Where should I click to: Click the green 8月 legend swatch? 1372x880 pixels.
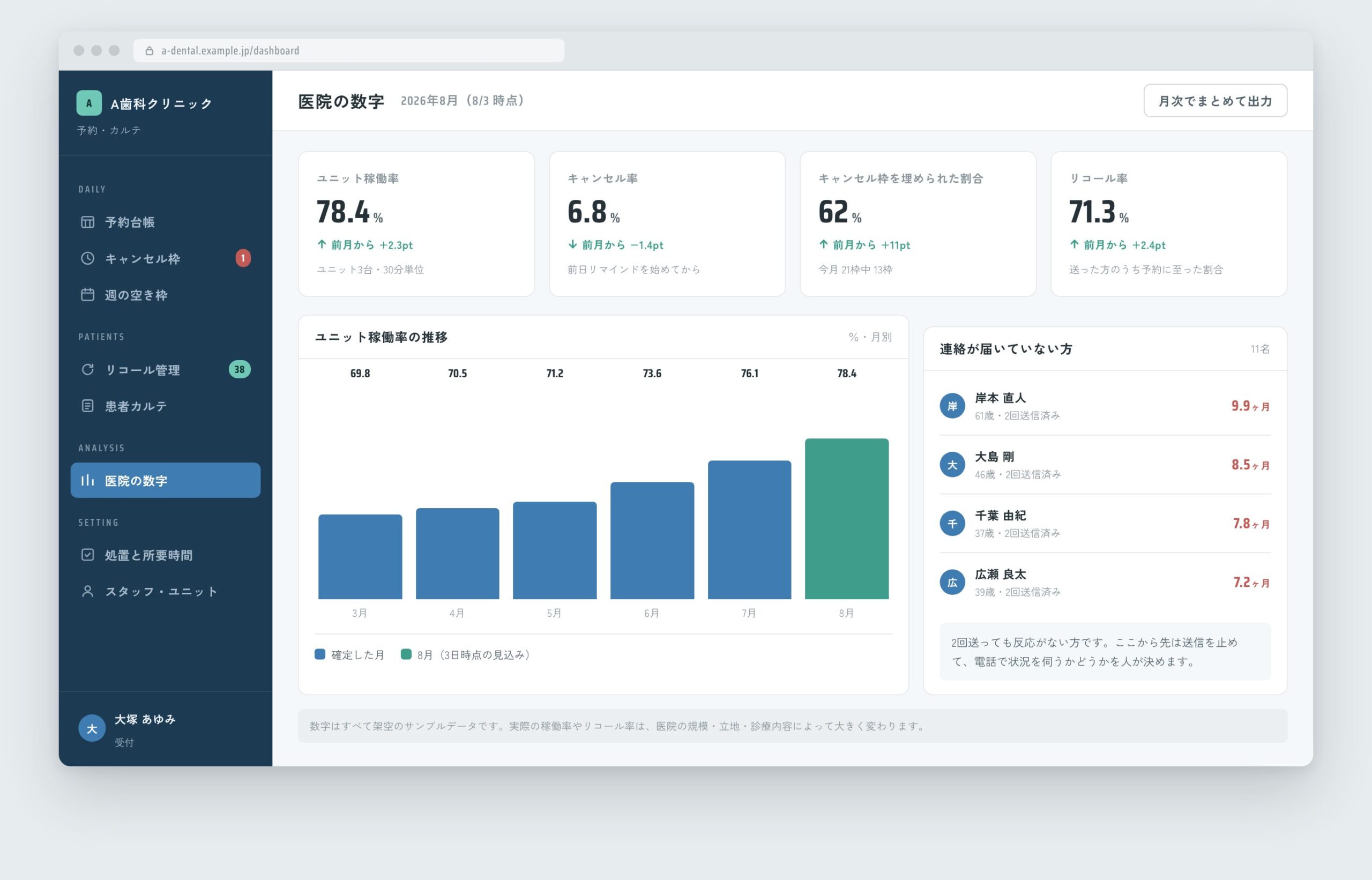pyautogui.click(x=406, y=654)
